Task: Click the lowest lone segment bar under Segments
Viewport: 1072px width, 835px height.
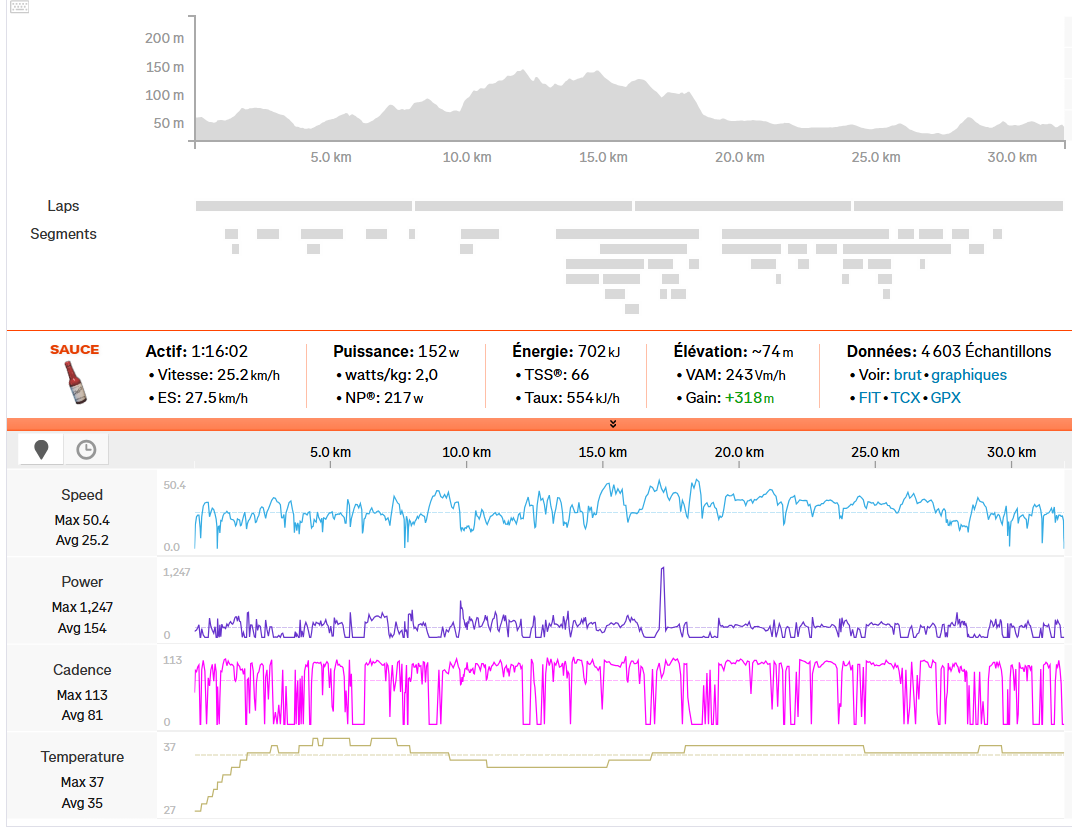Action: pyautogui.click(x=632, y=309)
